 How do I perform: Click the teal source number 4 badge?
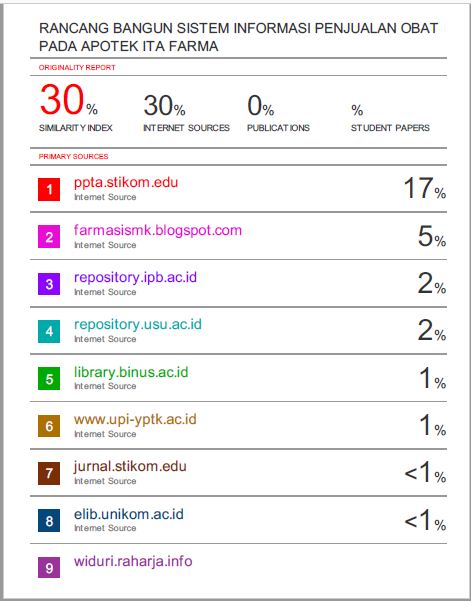49,331
